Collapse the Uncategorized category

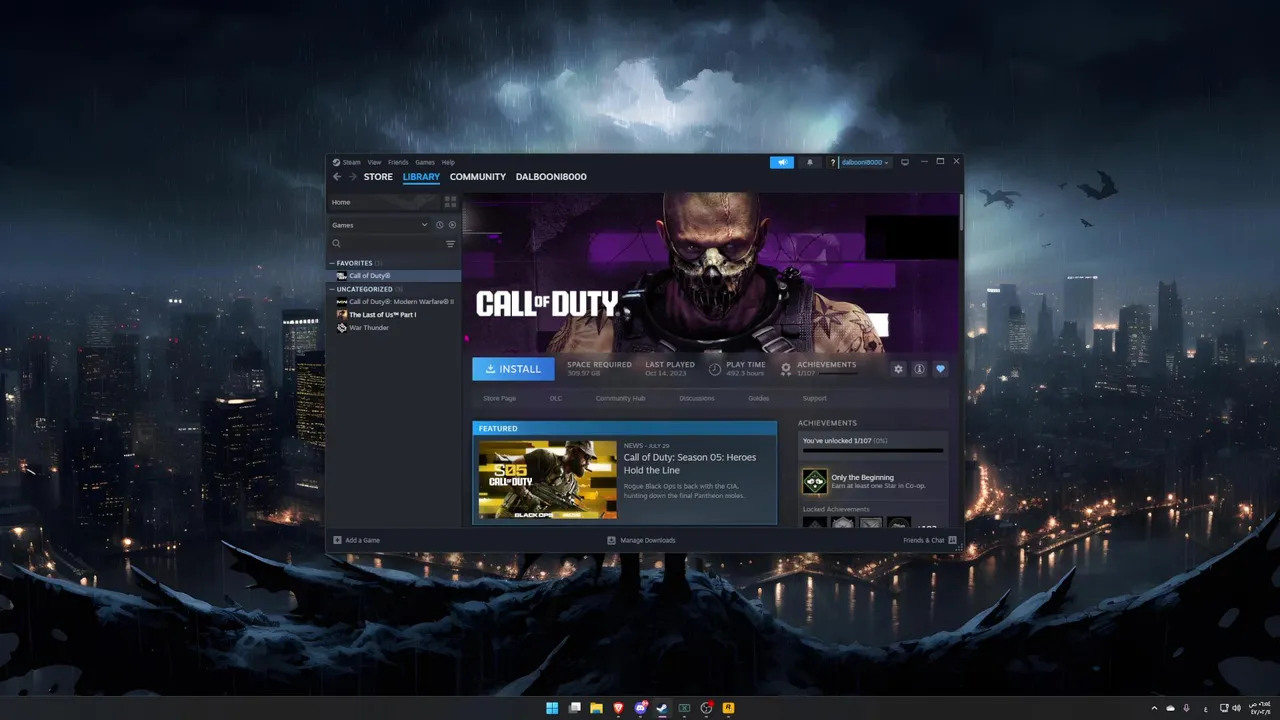point(332,289)
